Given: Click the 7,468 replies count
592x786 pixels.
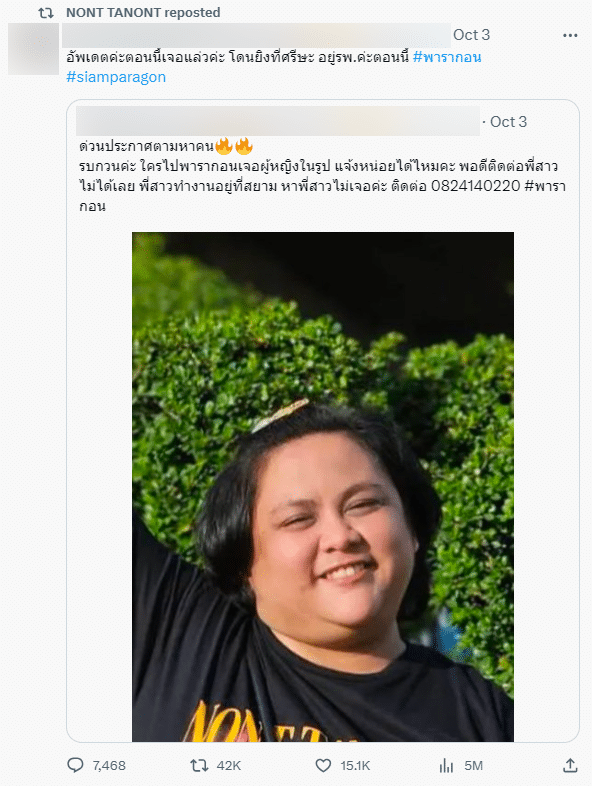Looking at the screenshot, I should tap(109, 765).
